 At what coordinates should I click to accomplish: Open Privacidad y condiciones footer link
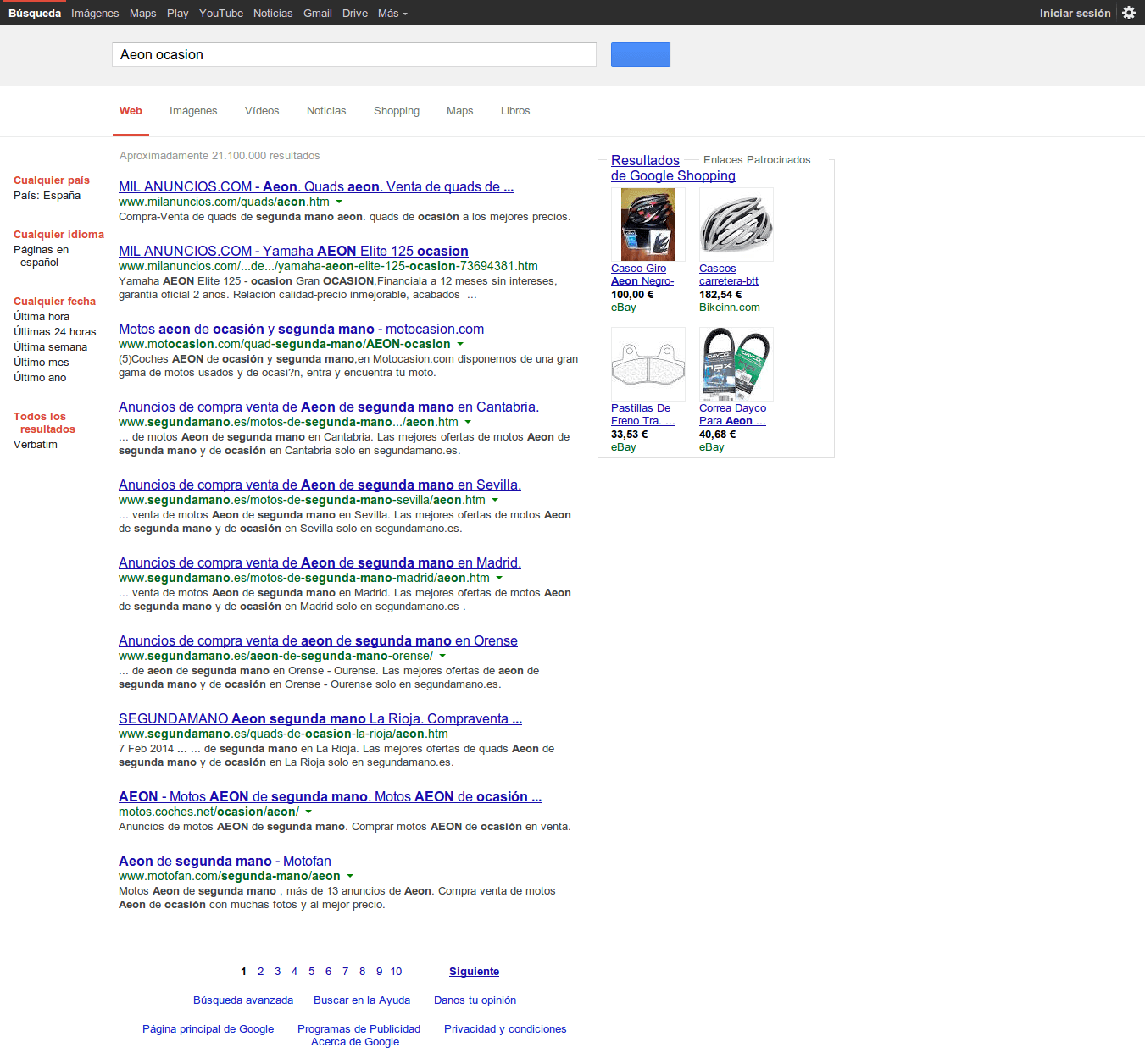click(505, 1029)
